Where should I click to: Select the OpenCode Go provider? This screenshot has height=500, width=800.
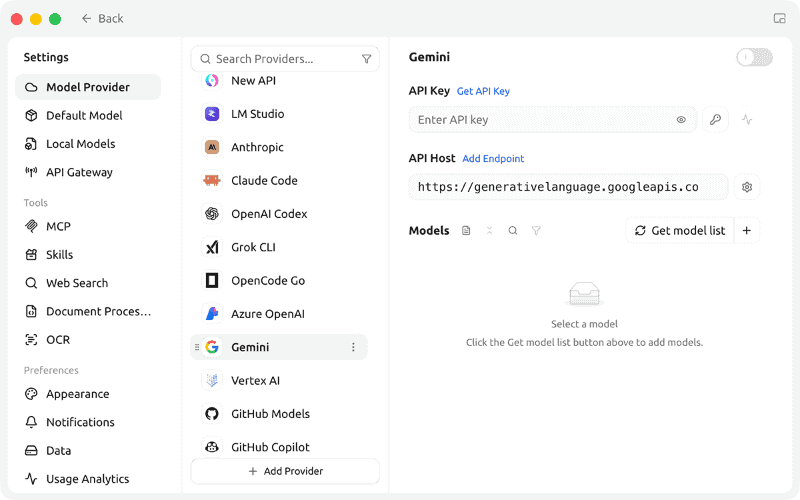pyautogui.click(x=279, y=281)
